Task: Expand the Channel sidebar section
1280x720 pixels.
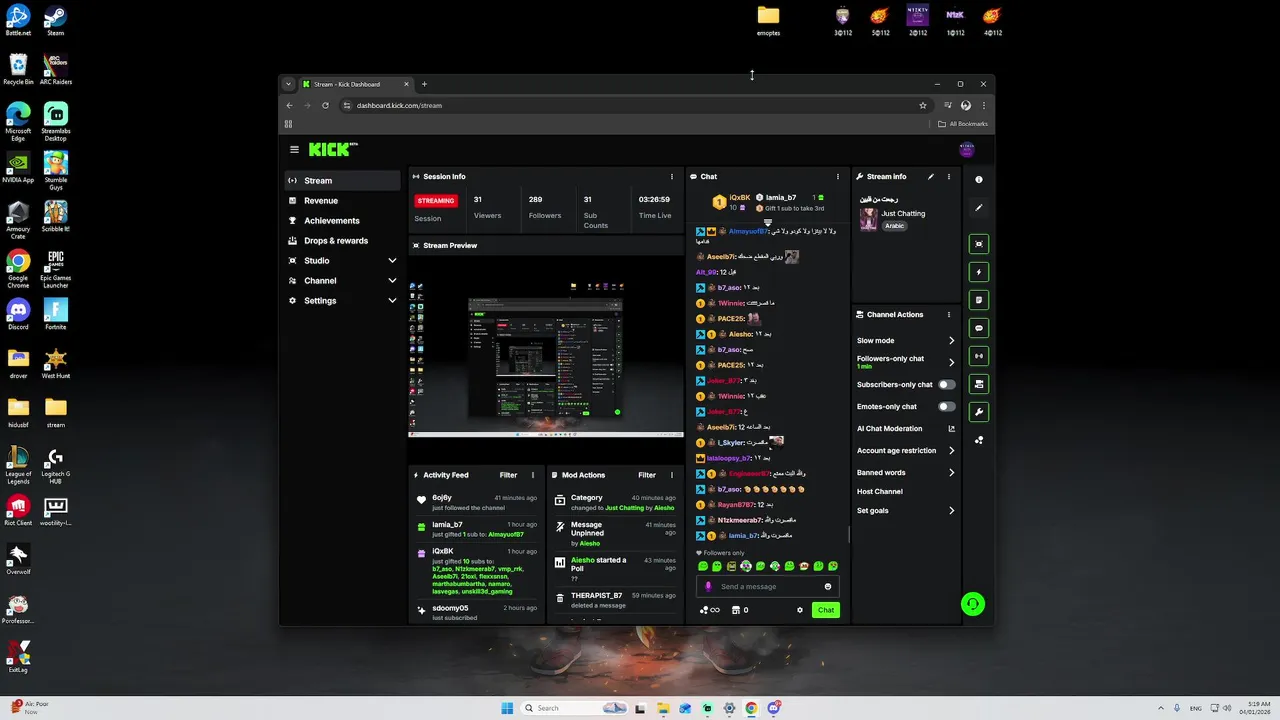Action: click(x=343, y=281)
